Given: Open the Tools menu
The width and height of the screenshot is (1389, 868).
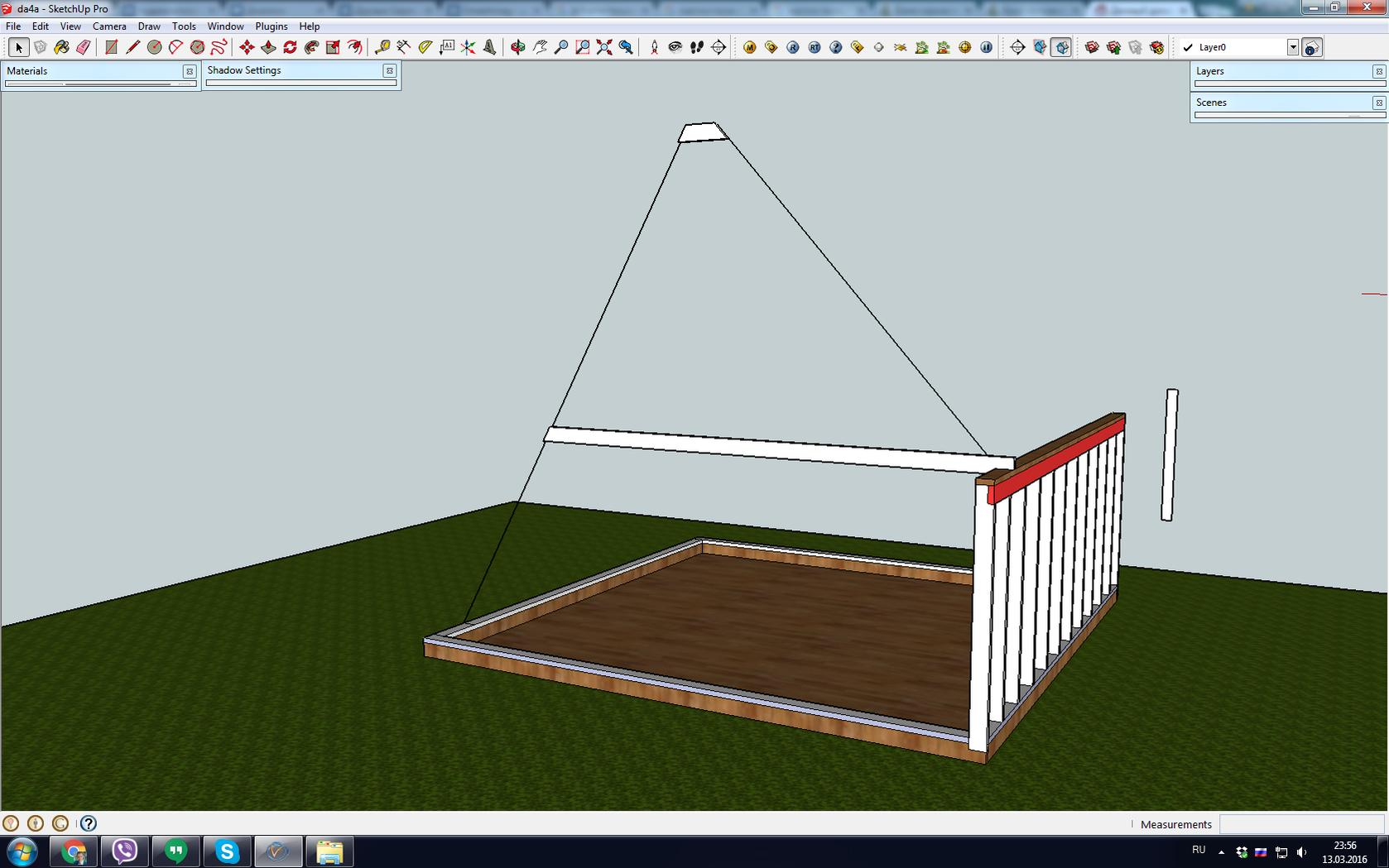Looking at the screenshot, I should coord(184,26).
